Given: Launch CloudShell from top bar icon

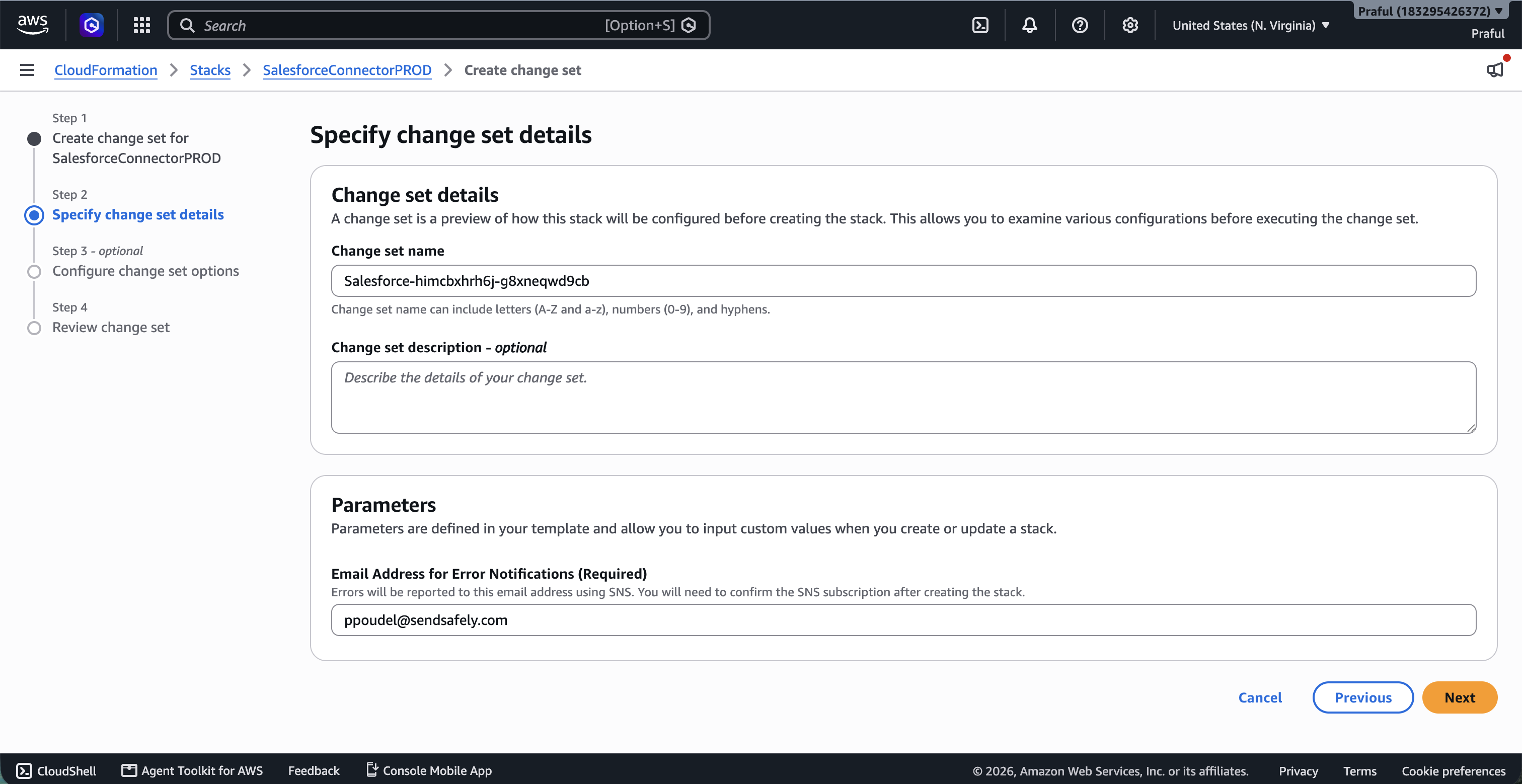Looking at the screenshot, I should (x=980, y=25).
